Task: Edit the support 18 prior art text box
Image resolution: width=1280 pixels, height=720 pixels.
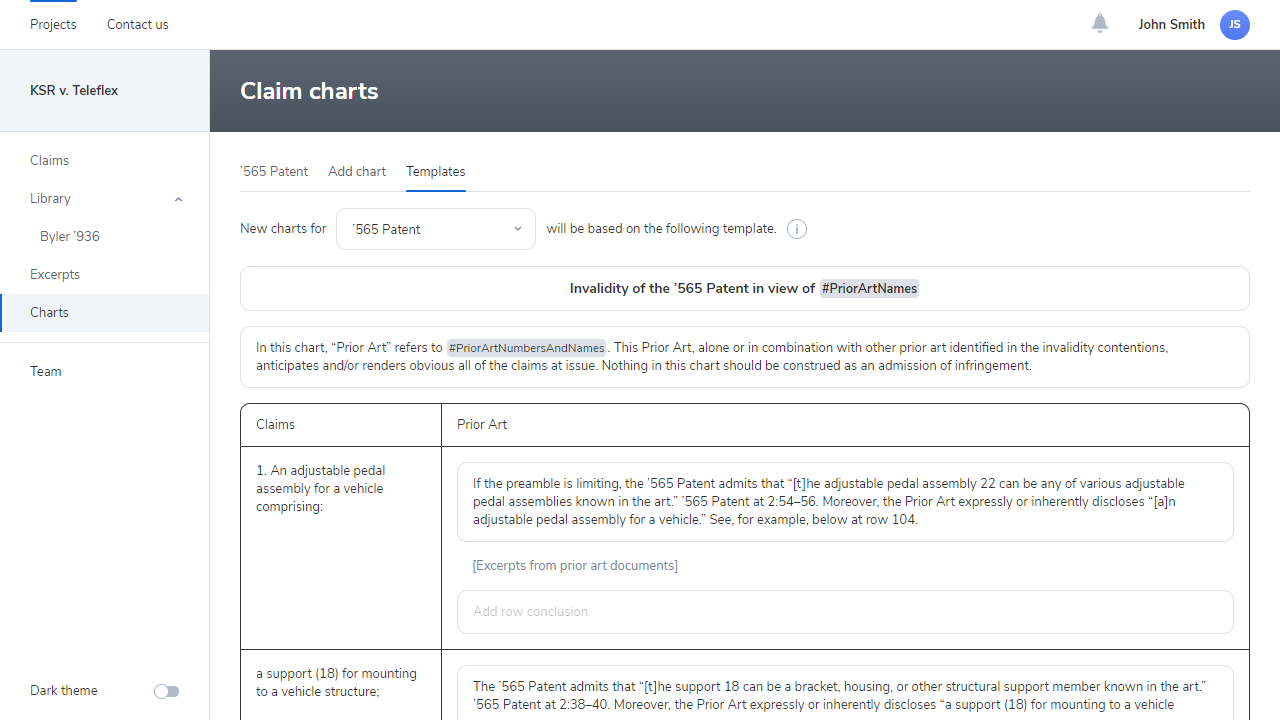Action: pos(845,693)
